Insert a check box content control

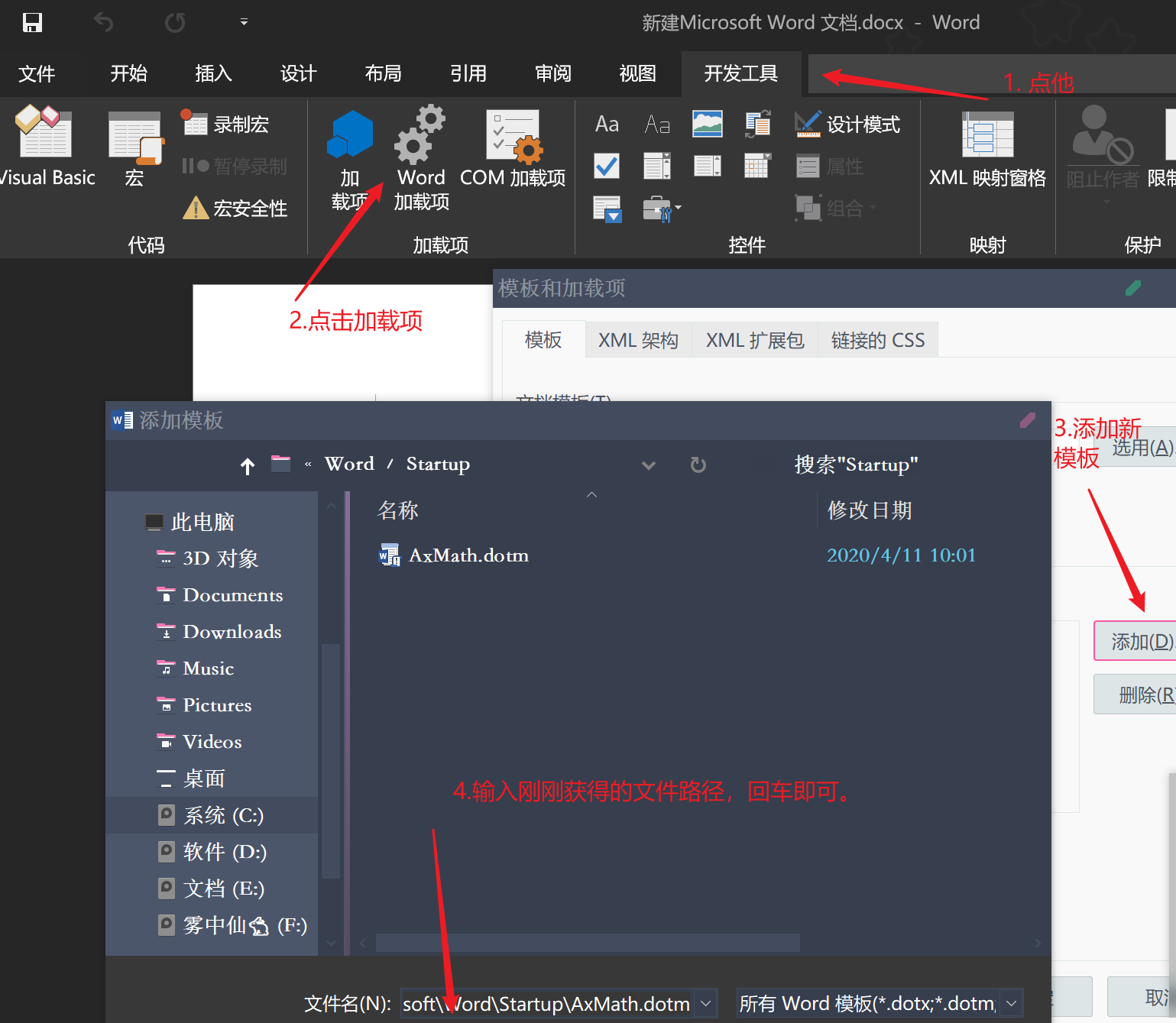[607, 166]
